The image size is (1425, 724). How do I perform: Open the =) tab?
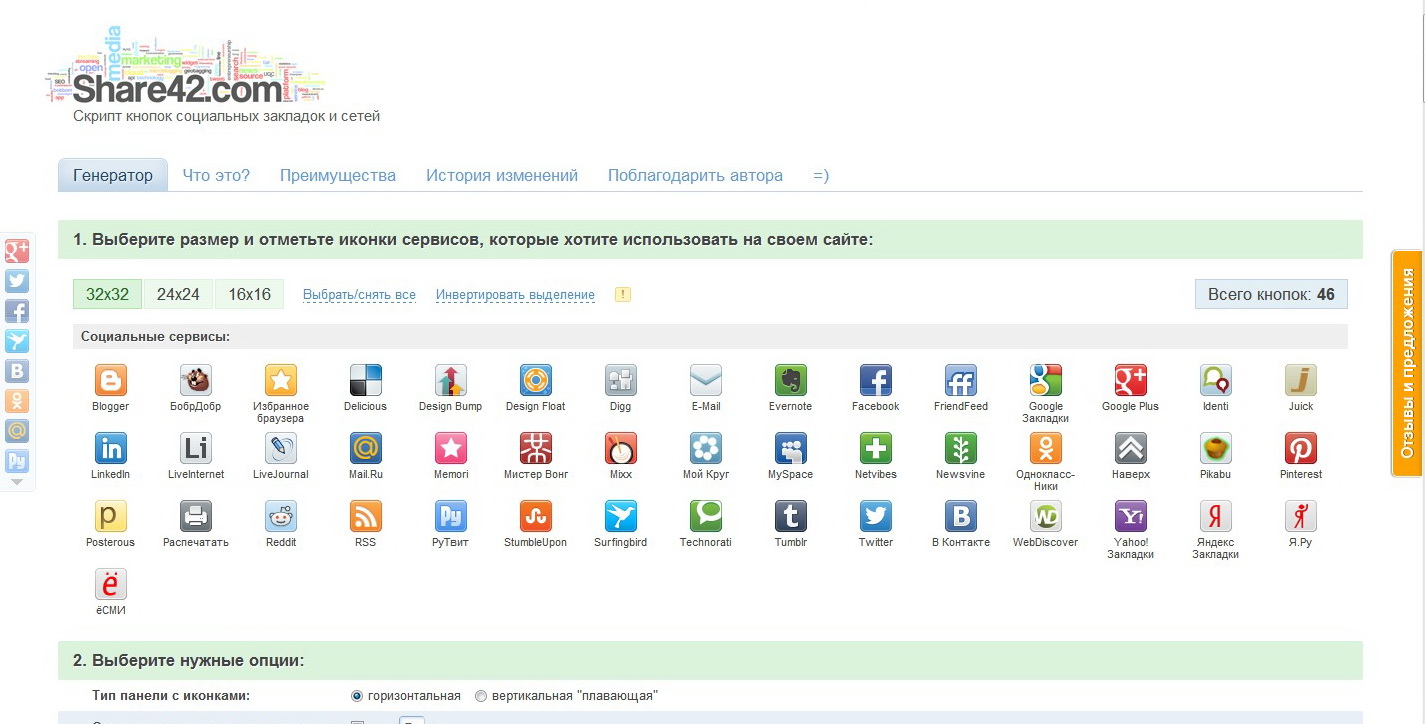(x=821, y=175)
